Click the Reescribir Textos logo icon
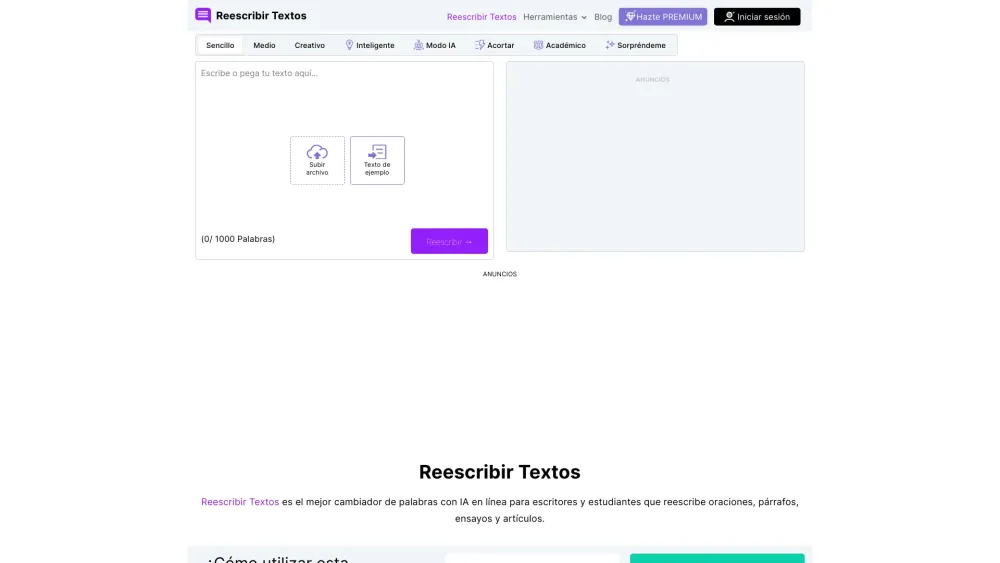Viewport: 1000px width, 563px height. 203,16
